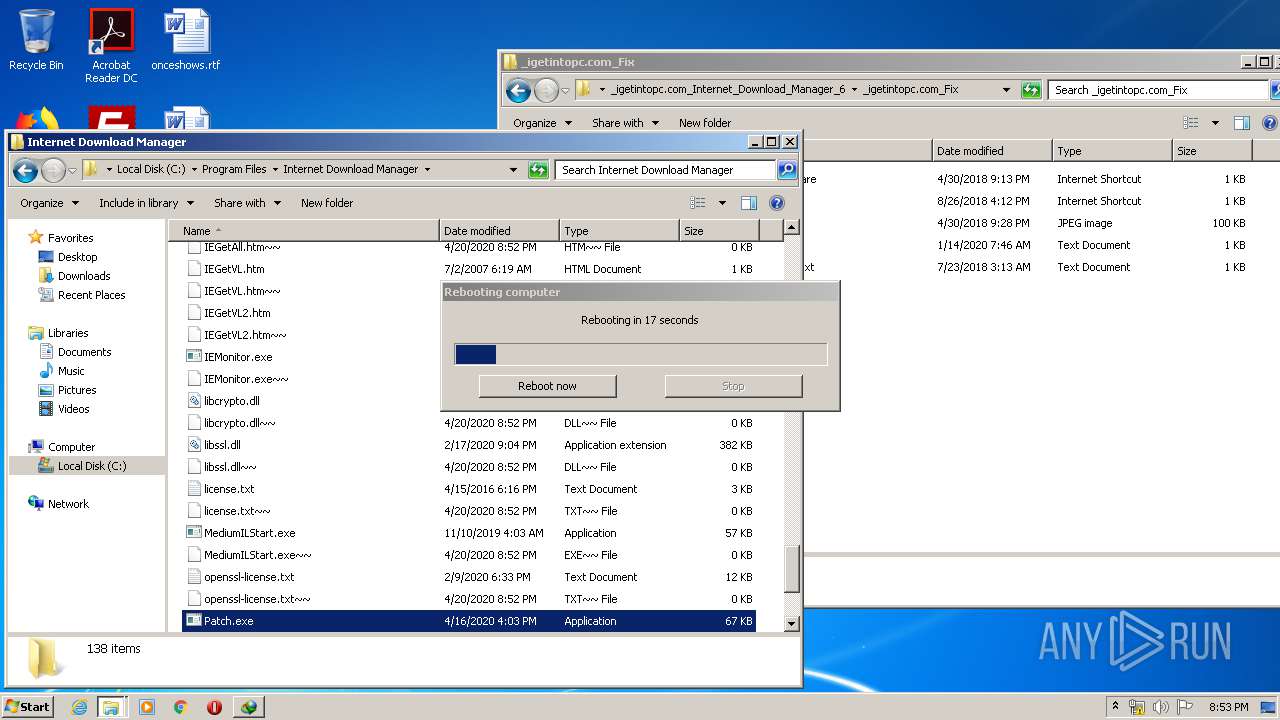This screenshot has height=720, width=1280.
Task: Click Search Internet Download Manager field
Action: tap(665, 170)
